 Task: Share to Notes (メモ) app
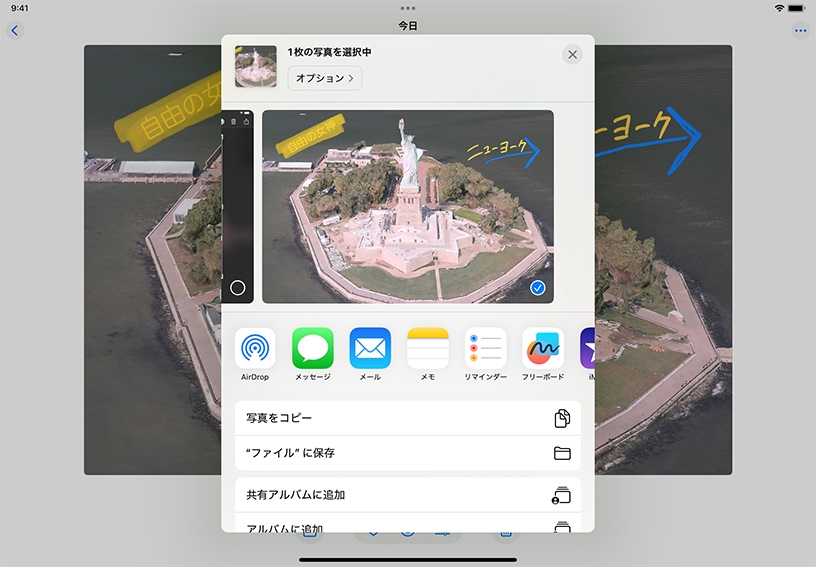coord(428,348)
